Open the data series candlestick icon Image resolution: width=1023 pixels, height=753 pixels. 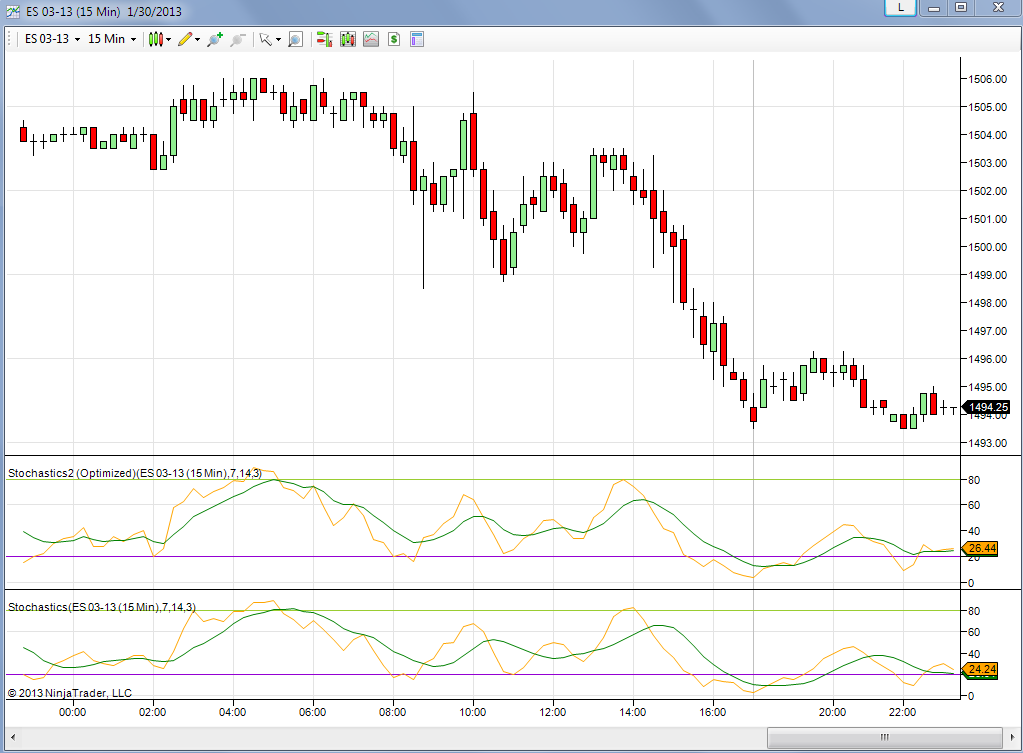pyautogui.click(x=348, y=39)
